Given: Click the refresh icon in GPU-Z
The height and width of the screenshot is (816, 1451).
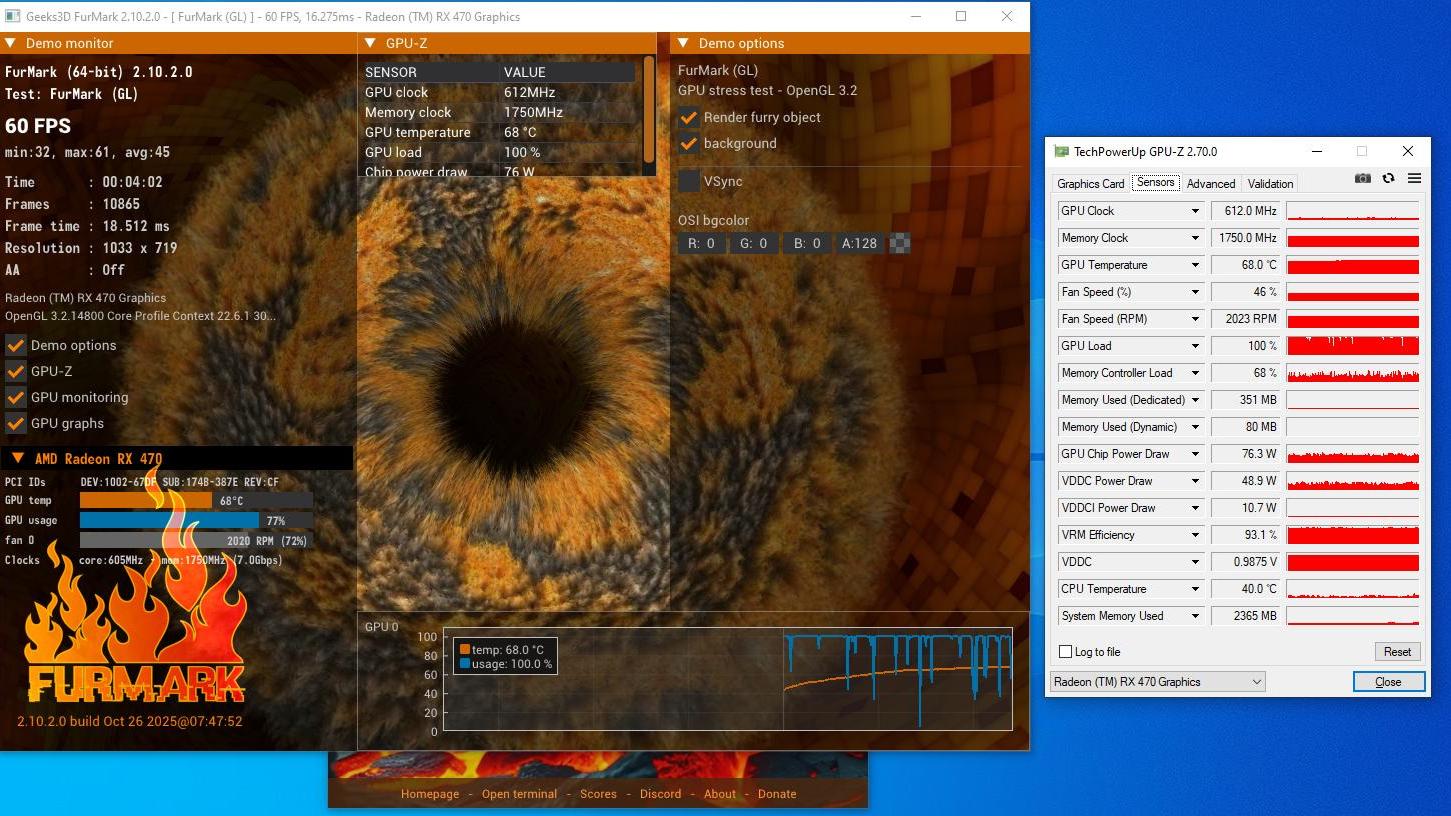Looking at the screenshot, I should click(1388, 179).
